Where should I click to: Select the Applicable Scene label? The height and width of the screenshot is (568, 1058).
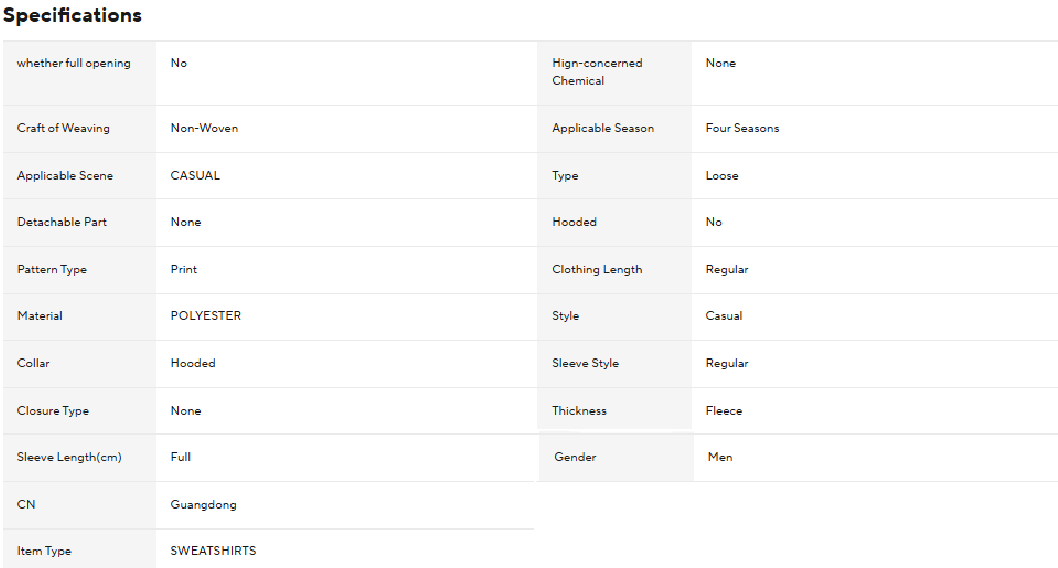(65, 176)
